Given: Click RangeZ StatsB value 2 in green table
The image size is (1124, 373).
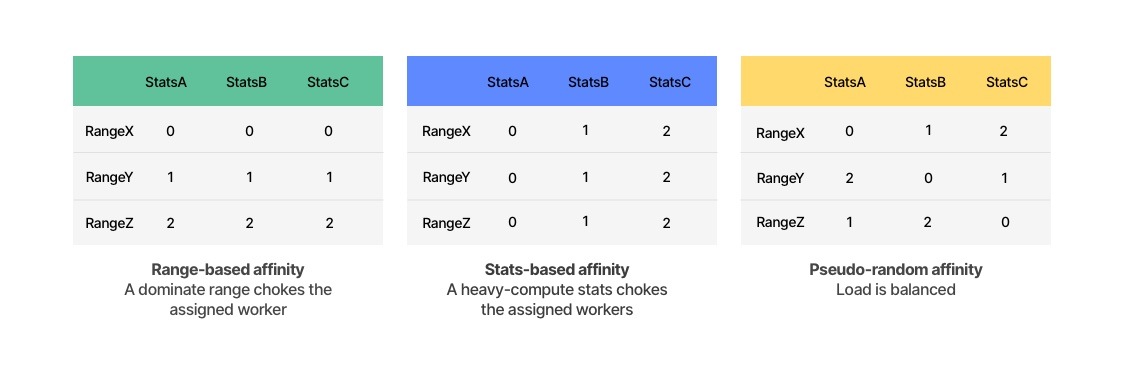Looking at the screenshot, I should 249,223.
